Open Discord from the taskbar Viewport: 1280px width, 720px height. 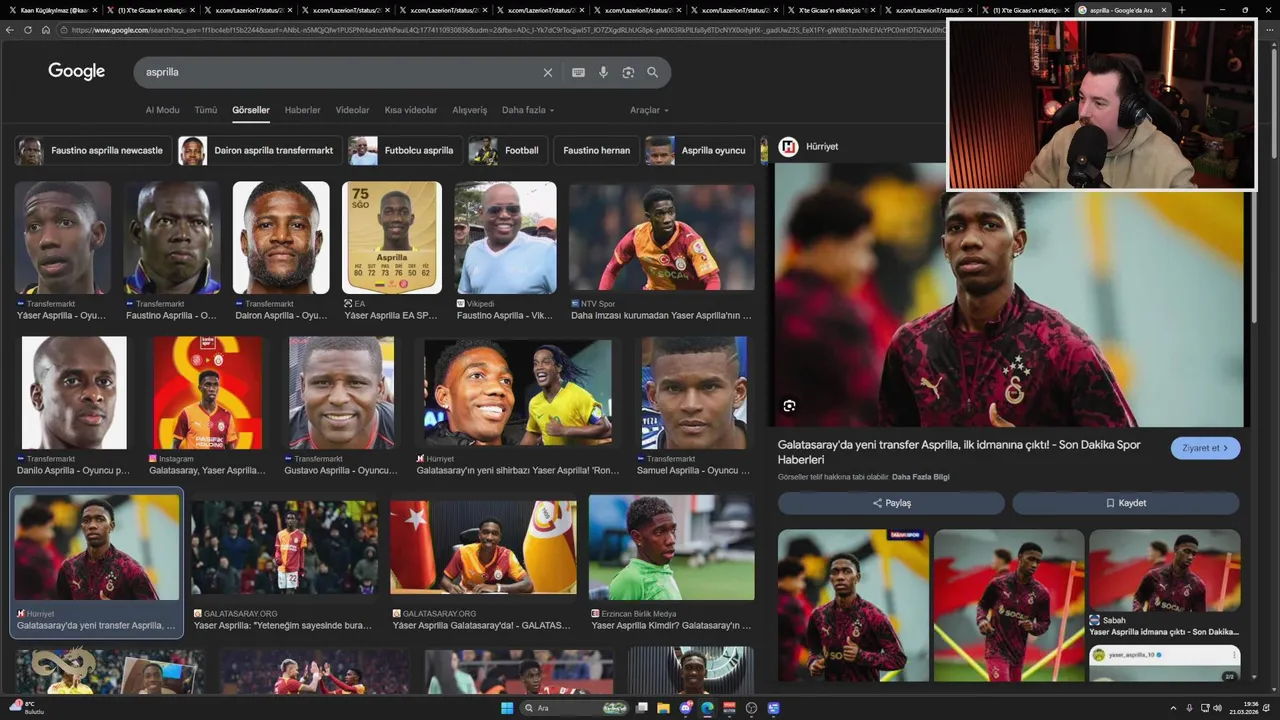(x=686, y=708)
